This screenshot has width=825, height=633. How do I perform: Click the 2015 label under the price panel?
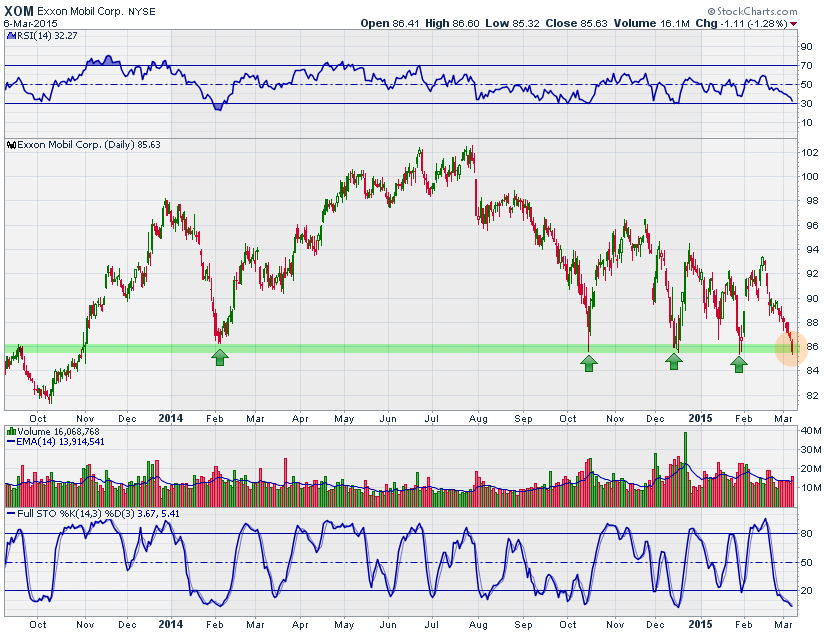pos(700,419)
